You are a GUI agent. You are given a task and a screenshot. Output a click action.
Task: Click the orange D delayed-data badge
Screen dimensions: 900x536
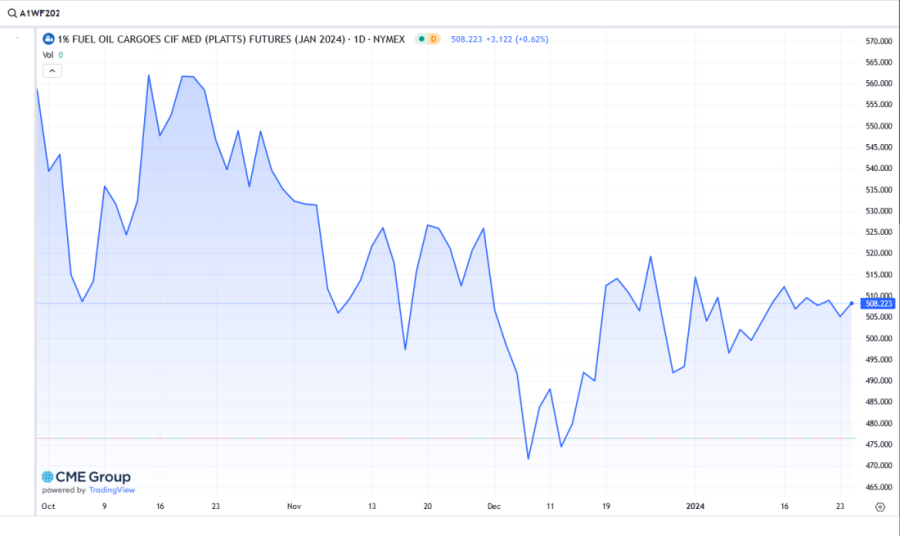pyautogui.click(x=435, y=39)
